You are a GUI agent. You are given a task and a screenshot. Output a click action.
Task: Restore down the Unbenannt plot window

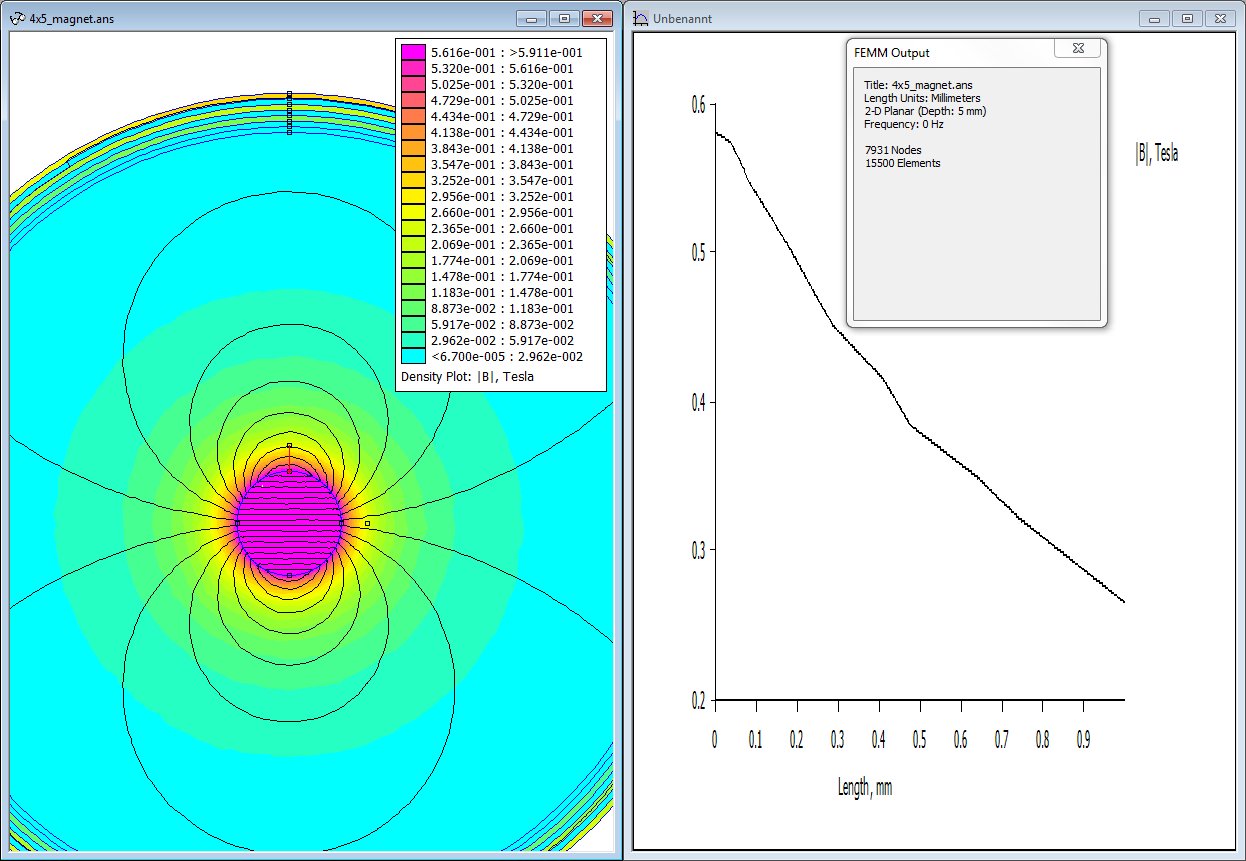click(1187, 18)
